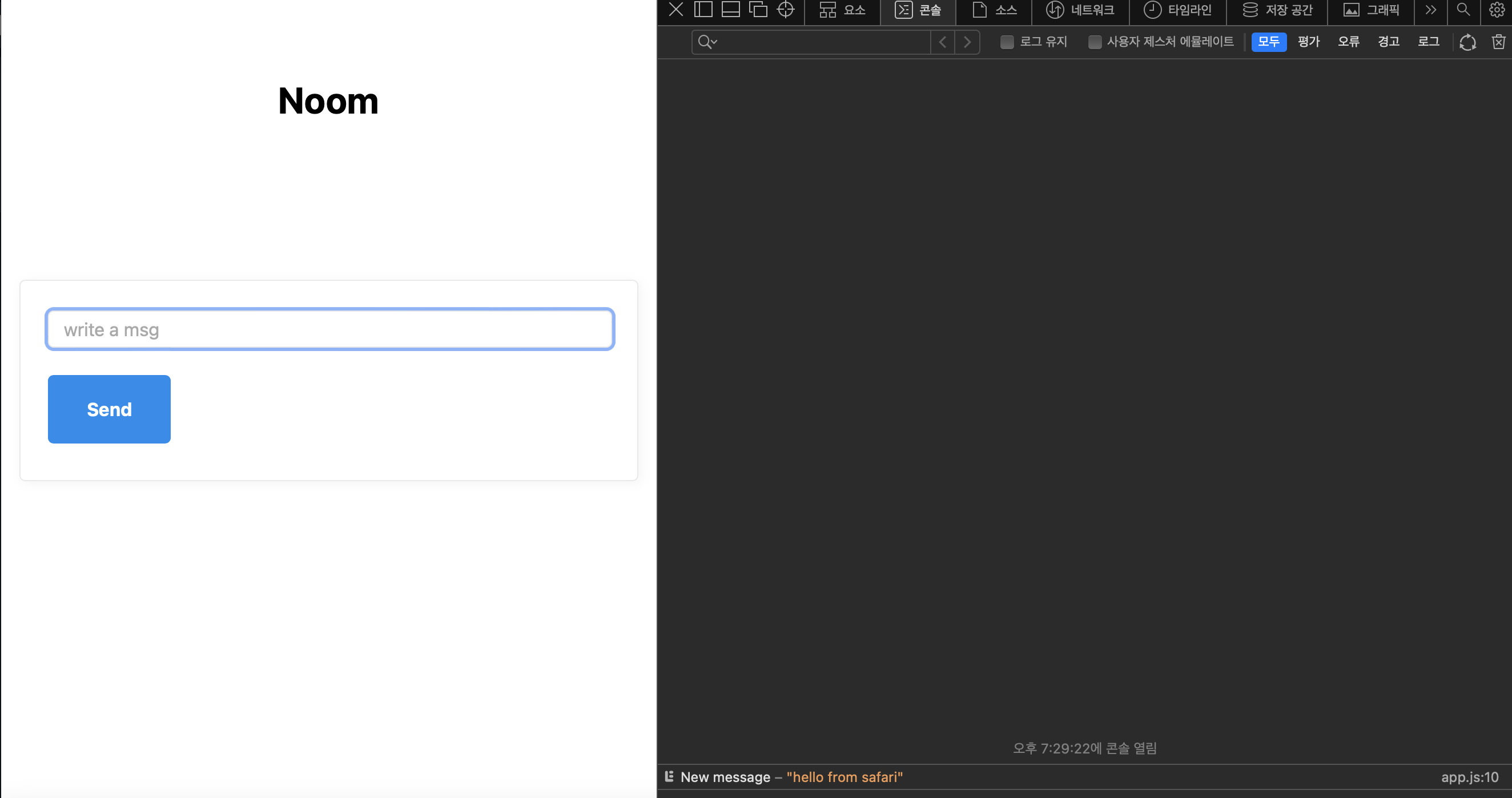Dock Web Inspector to bottom icon
The image size is (1512, 798).
click(730, 9)
